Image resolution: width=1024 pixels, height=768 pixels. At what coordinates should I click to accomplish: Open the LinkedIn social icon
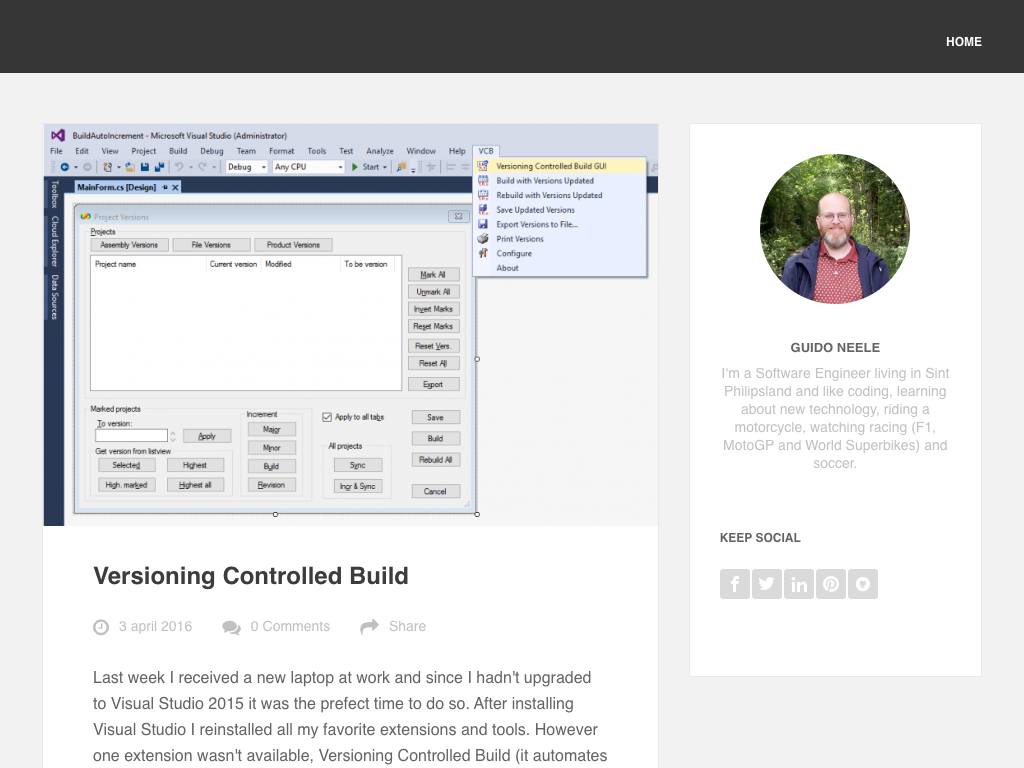pyautogui.click(x=799, y=584)
